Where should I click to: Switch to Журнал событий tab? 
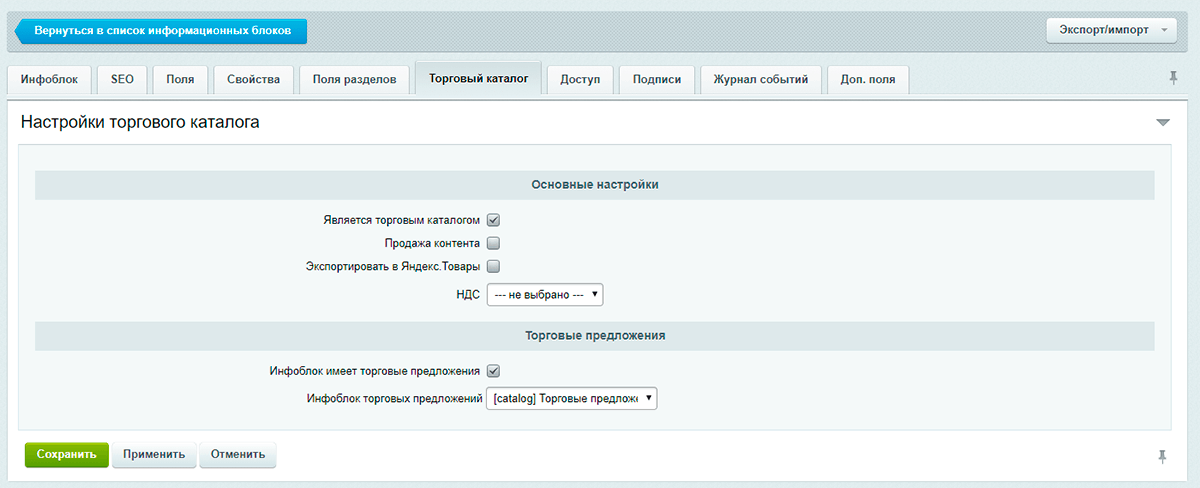[x=760, y=79]
